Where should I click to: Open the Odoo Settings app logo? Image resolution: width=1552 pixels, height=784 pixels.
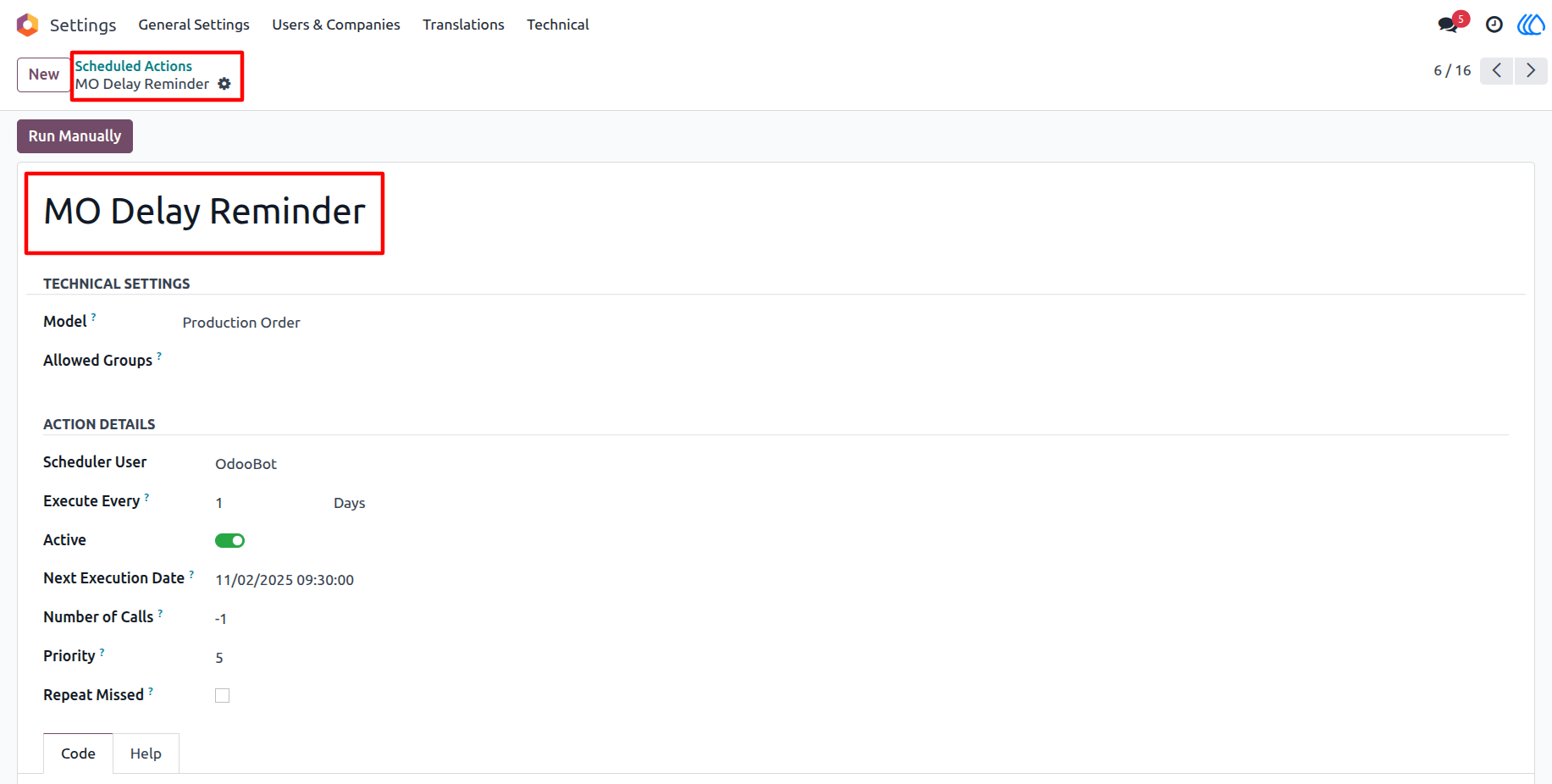coord(27,25)
